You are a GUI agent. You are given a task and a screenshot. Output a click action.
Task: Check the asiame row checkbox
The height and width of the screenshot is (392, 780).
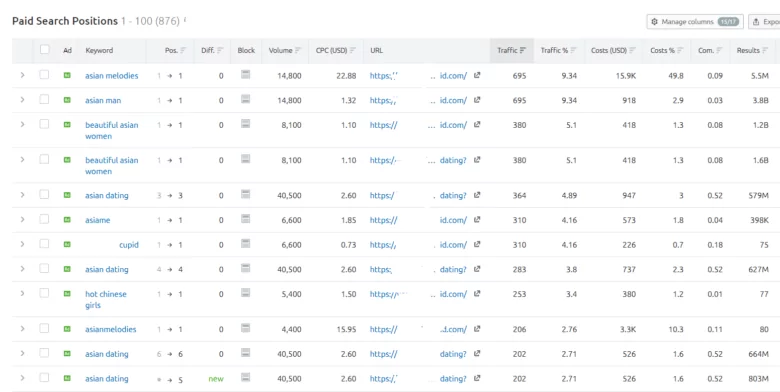(44, 219)
